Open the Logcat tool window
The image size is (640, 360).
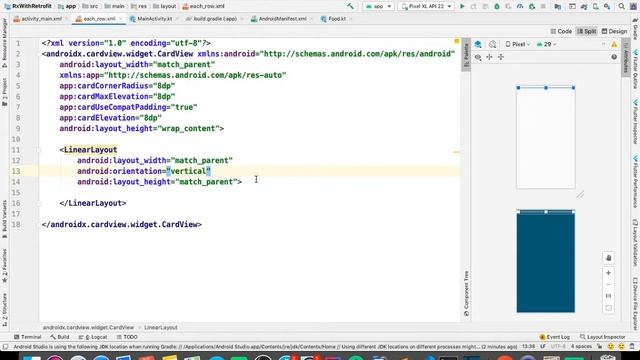tap(93, 337)
